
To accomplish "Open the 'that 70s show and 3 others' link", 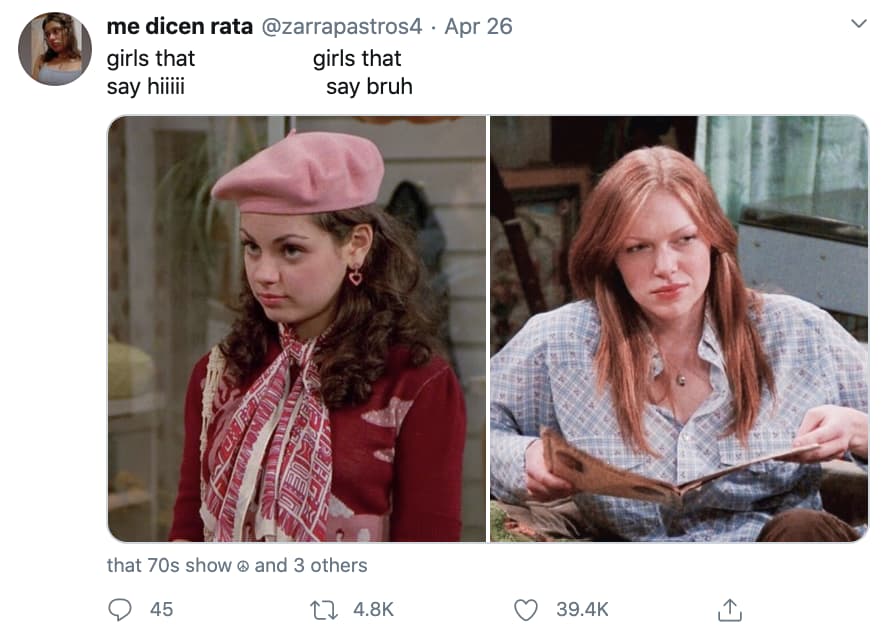I will [239, 567].
